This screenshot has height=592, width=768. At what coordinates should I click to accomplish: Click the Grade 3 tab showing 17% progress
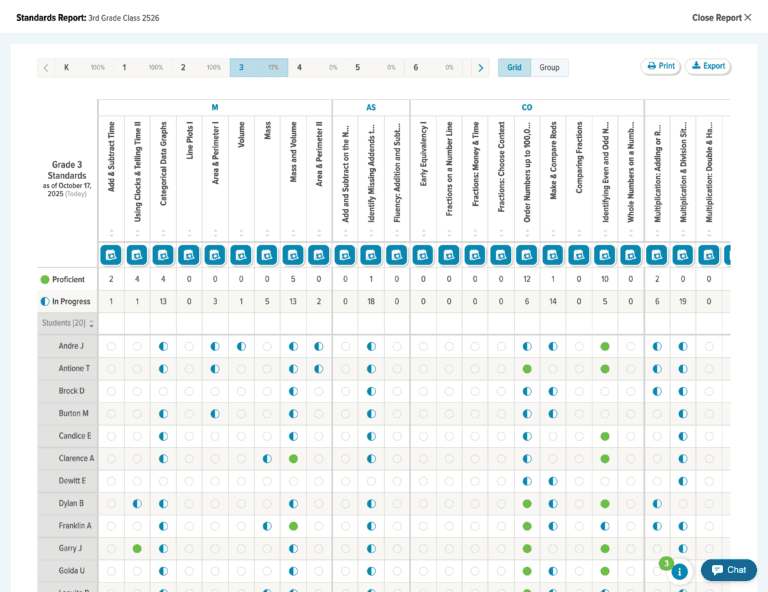pos(258,68)
